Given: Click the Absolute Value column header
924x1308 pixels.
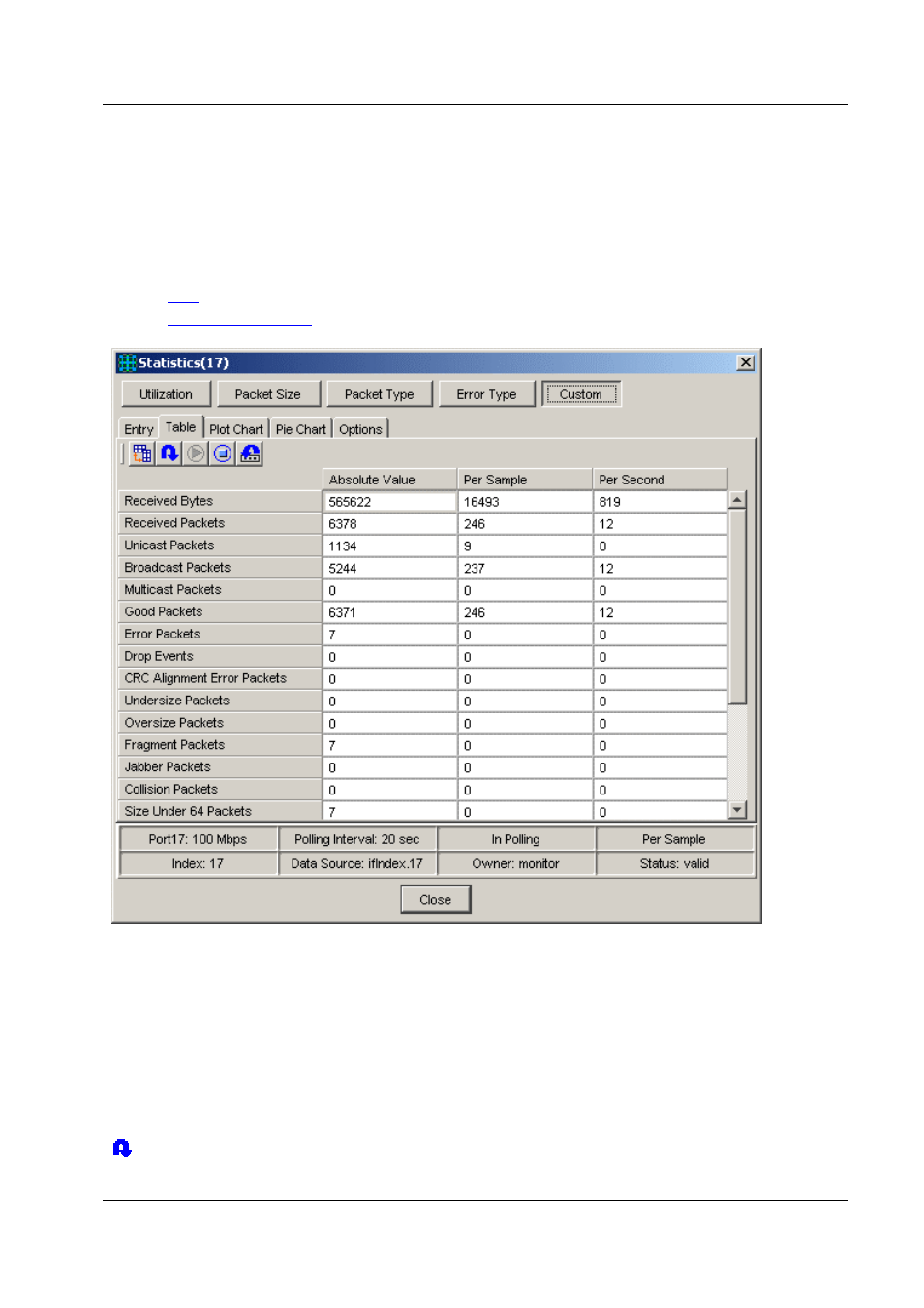Looking at the screenshot, I should pos(389,480).
